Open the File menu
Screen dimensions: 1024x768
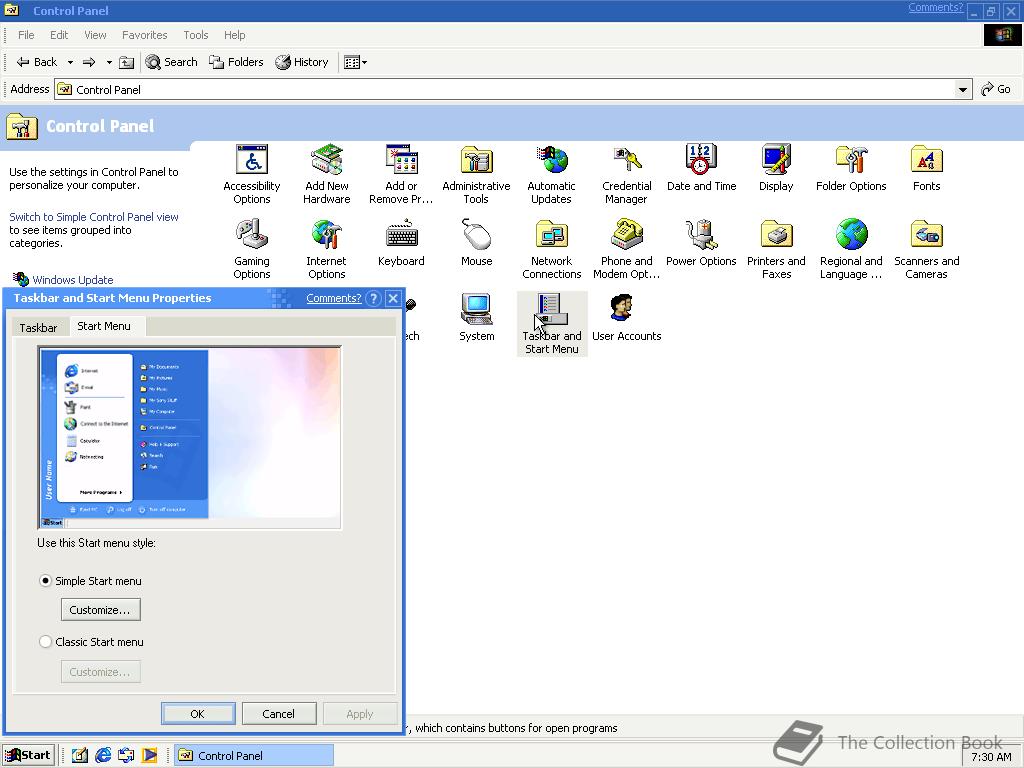(26, 35)
